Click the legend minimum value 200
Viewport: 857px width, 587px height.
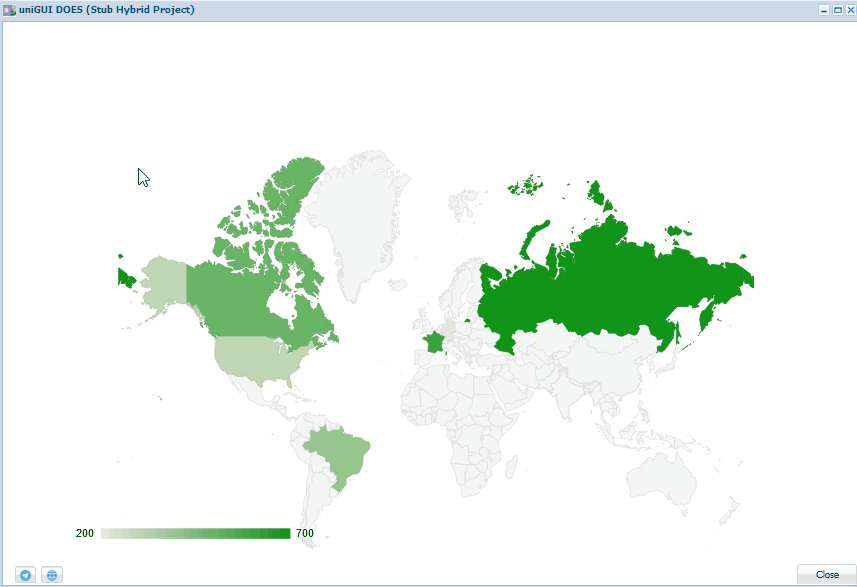pyautogui.click(x=85, y=533)
